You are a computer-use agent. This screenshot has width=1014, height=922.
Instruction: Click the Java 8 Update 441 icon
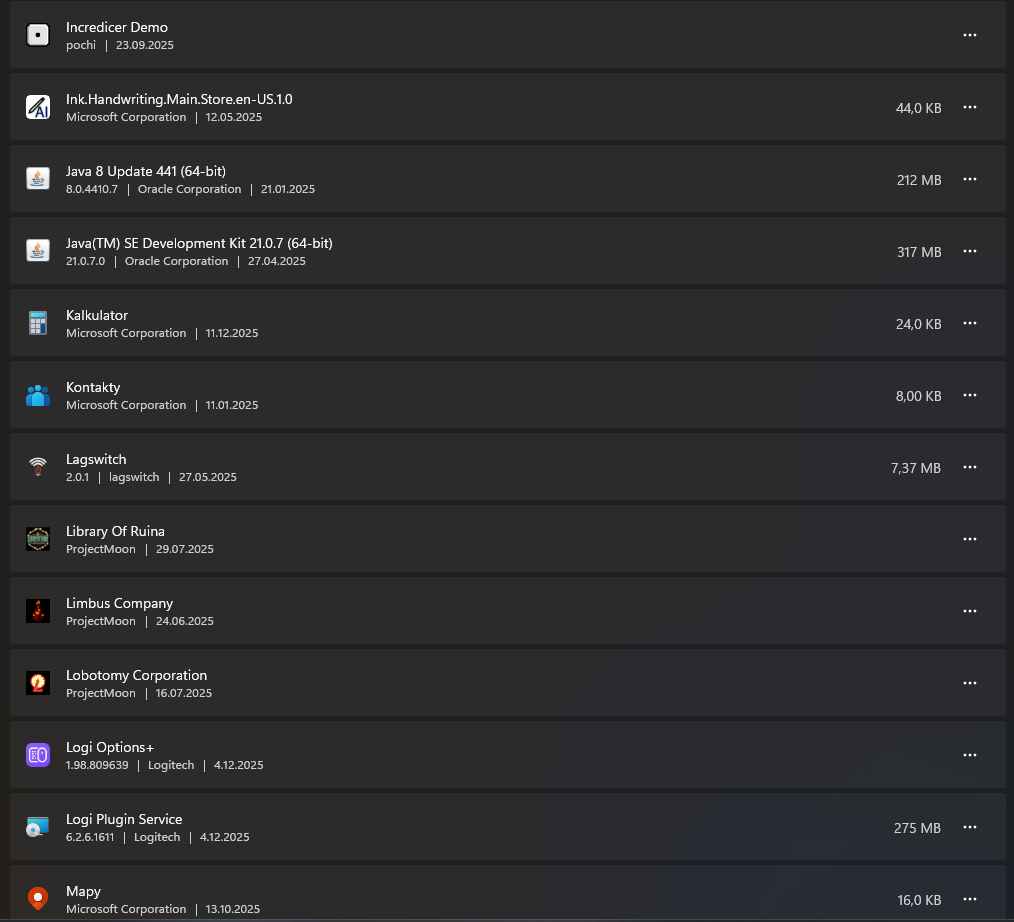[x=38, y=179]
